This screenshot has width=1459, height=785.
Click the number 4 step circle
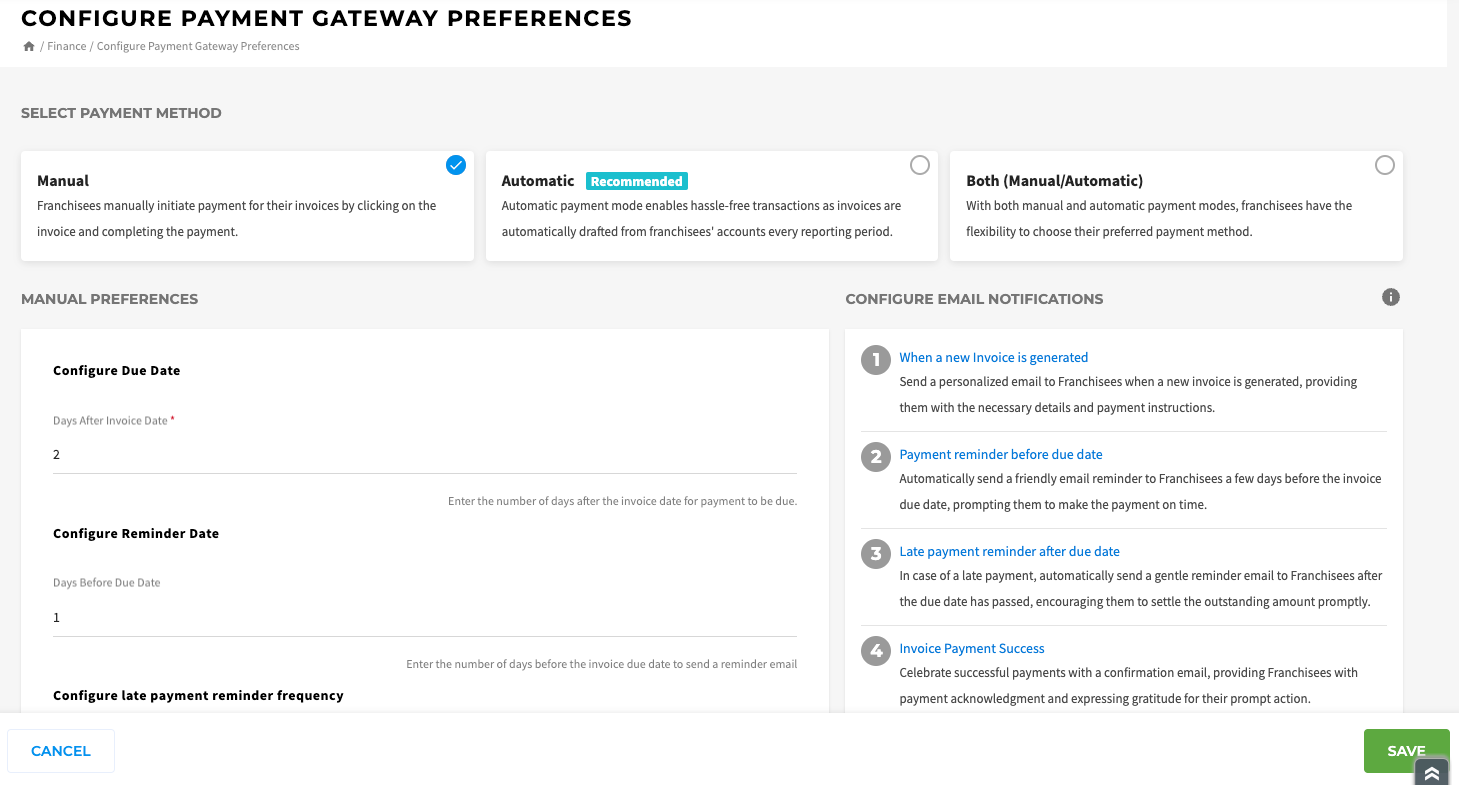pos(876,651)
